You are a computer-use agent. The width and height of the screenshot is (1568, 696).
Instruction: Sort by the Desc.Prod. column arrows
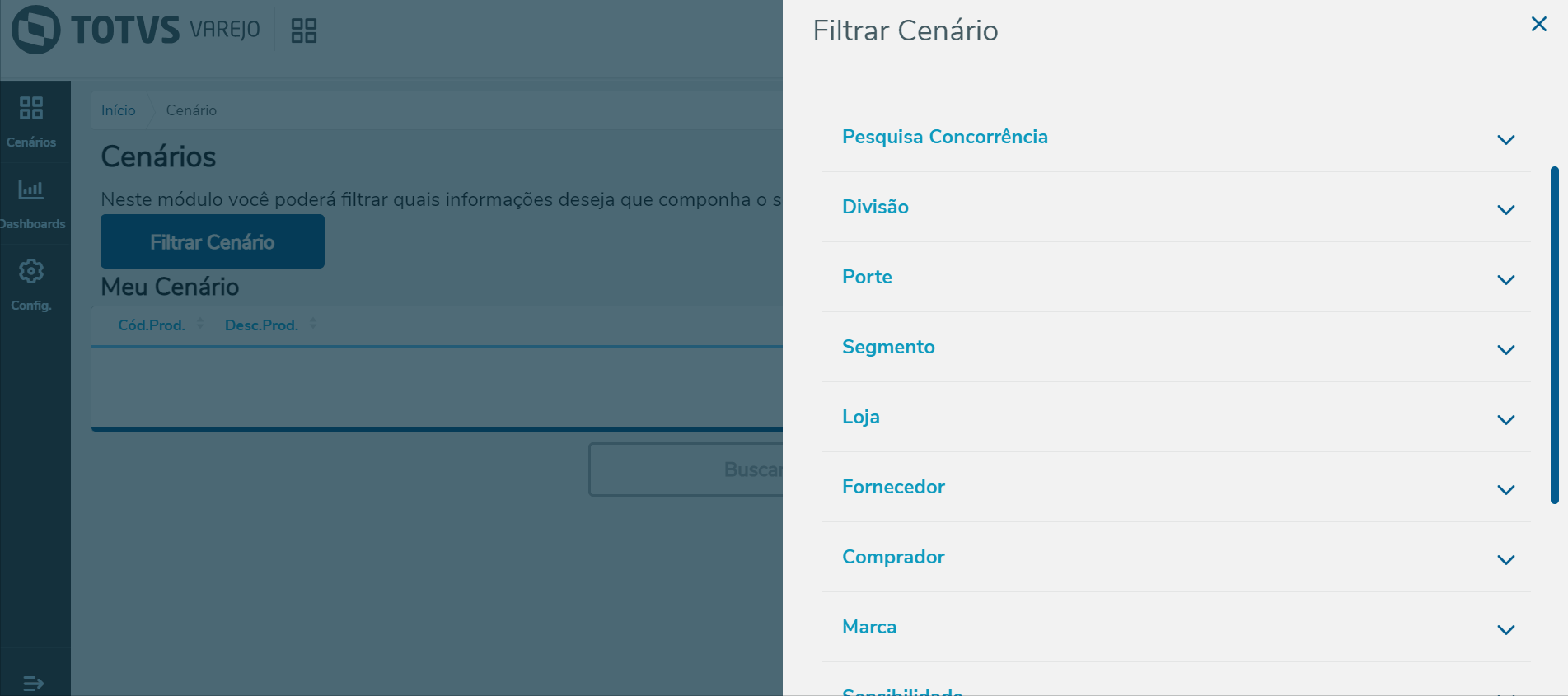(313, 325)
